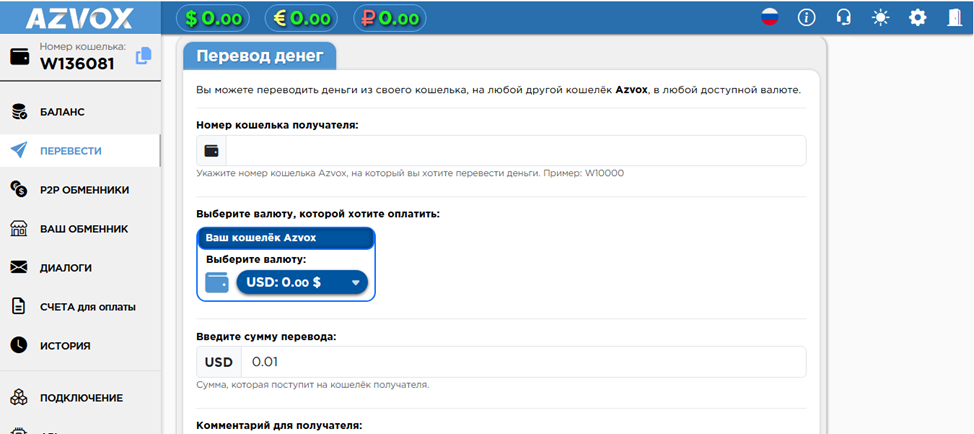The image size is (974, 434).
Task: Click label Выберите валюту:
Action: 256,259
